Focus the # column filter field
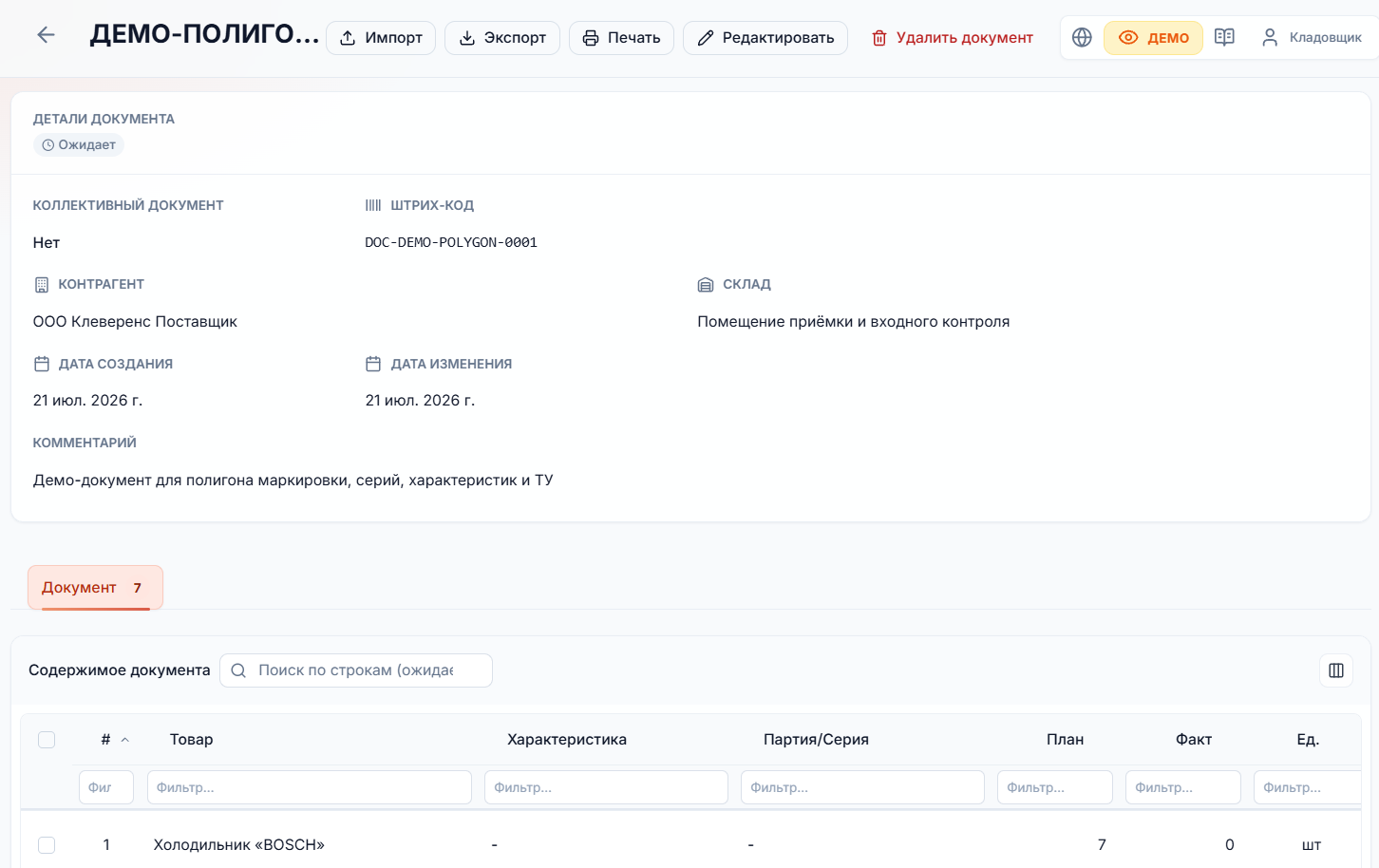The width and height of the screenshot is (1379, 868). click(x=106, y=787)
